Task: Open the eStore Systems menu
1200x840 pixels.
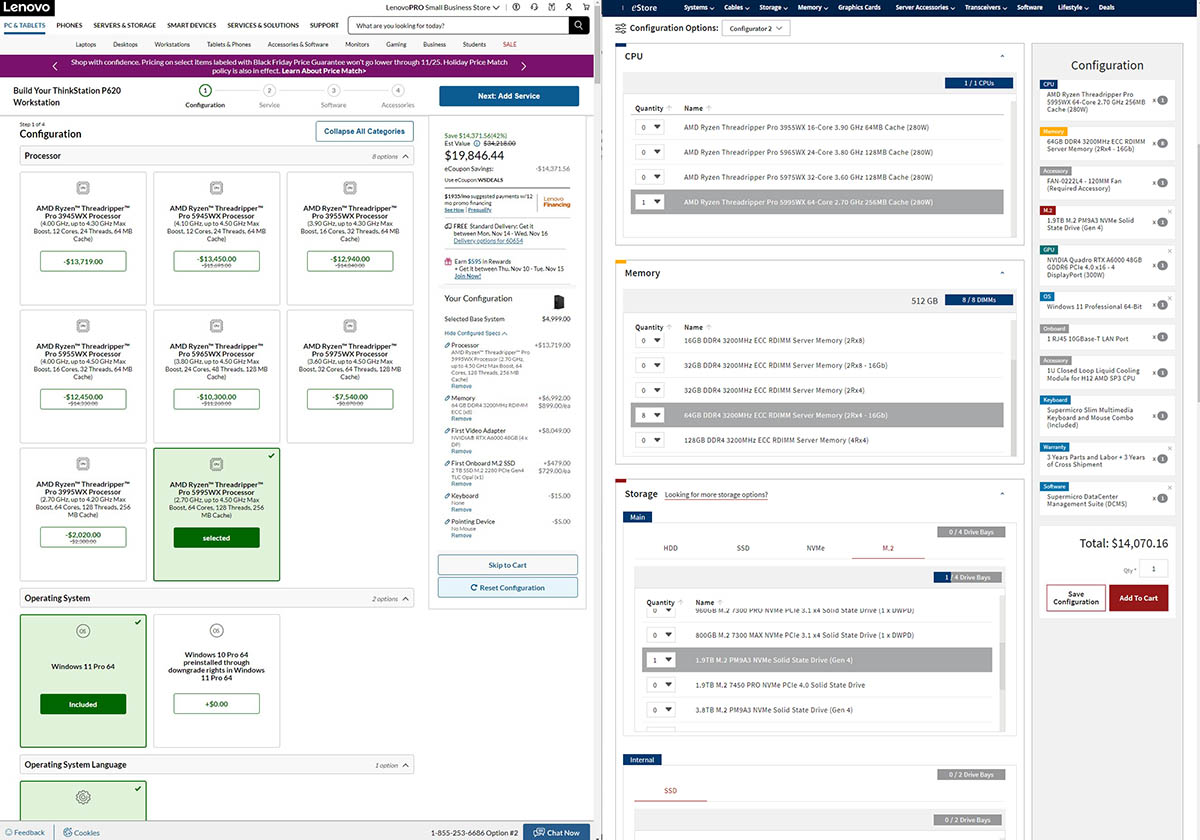Action: 698,7
